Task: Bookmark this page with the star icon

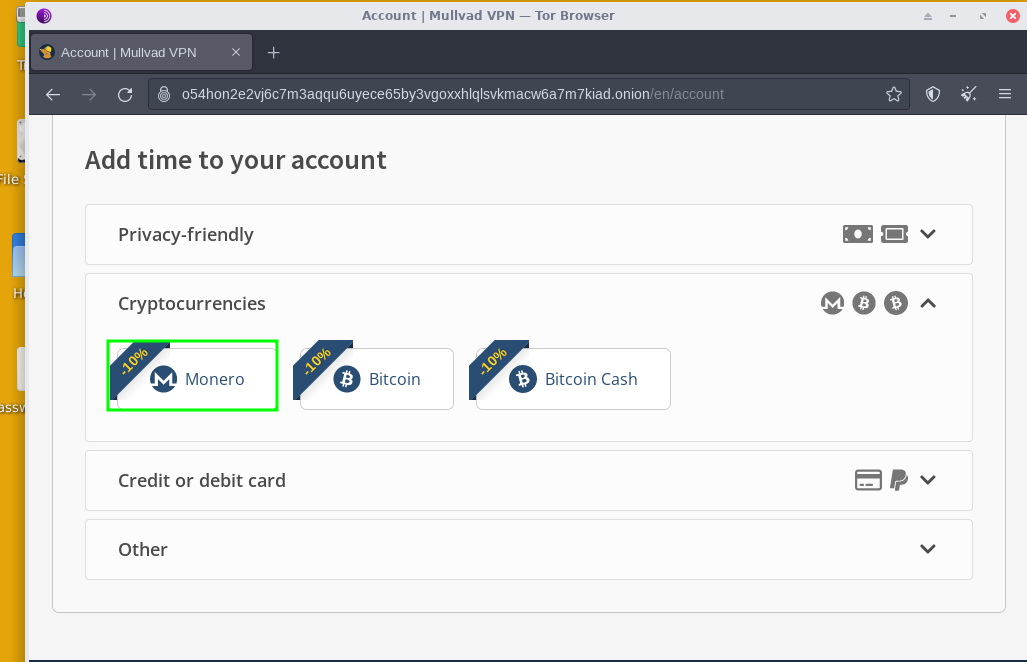Action: pos(893,95)
